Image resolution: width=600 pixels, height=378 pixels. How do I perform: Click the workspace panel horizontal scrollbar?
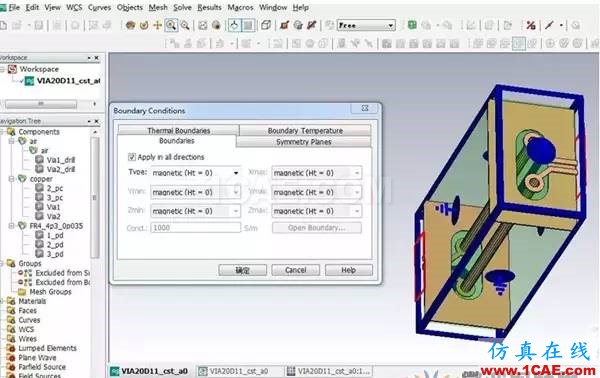click(41, 104)
